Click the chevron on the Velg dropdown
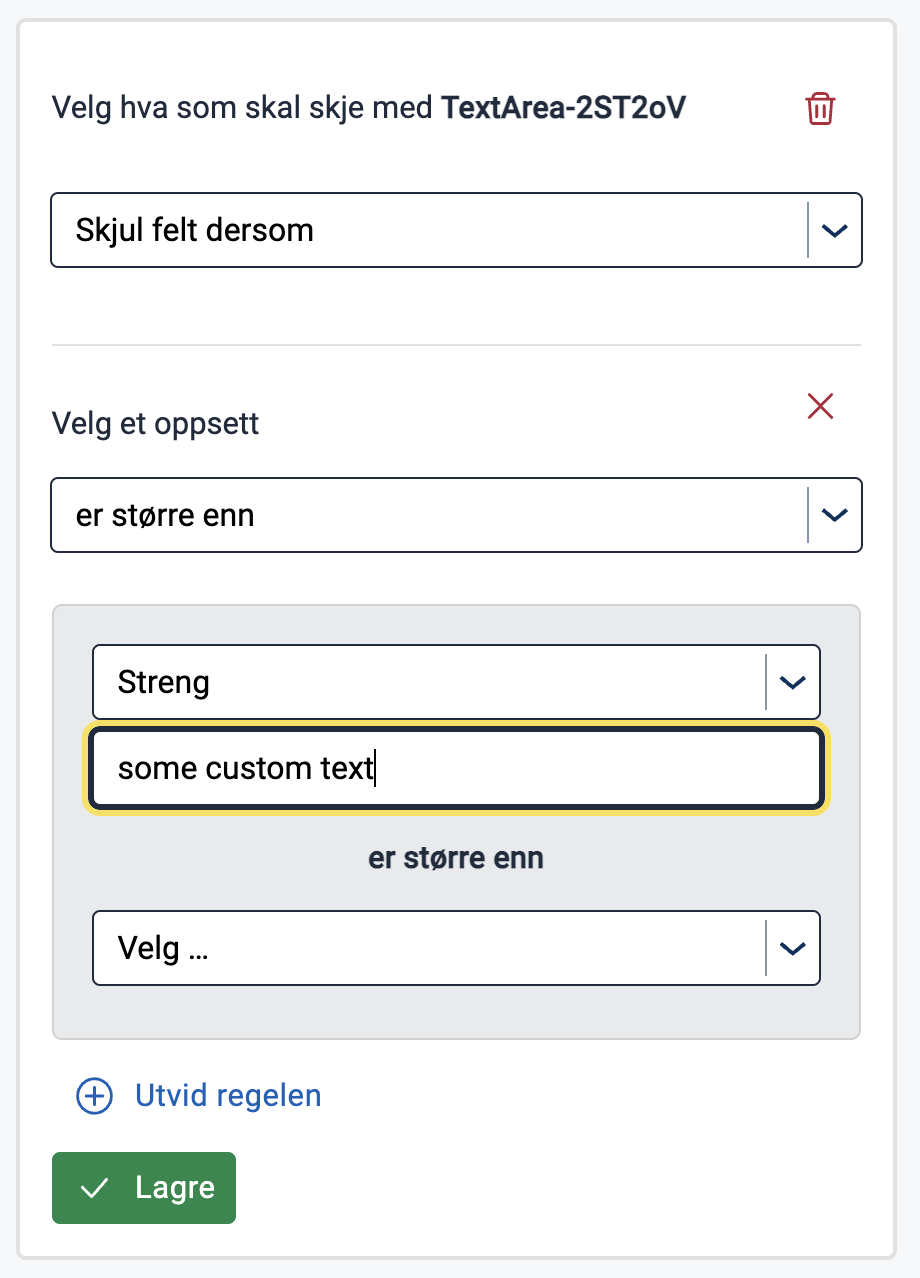Viewport: 920px width, 1278px height. (x=792, y=948)
